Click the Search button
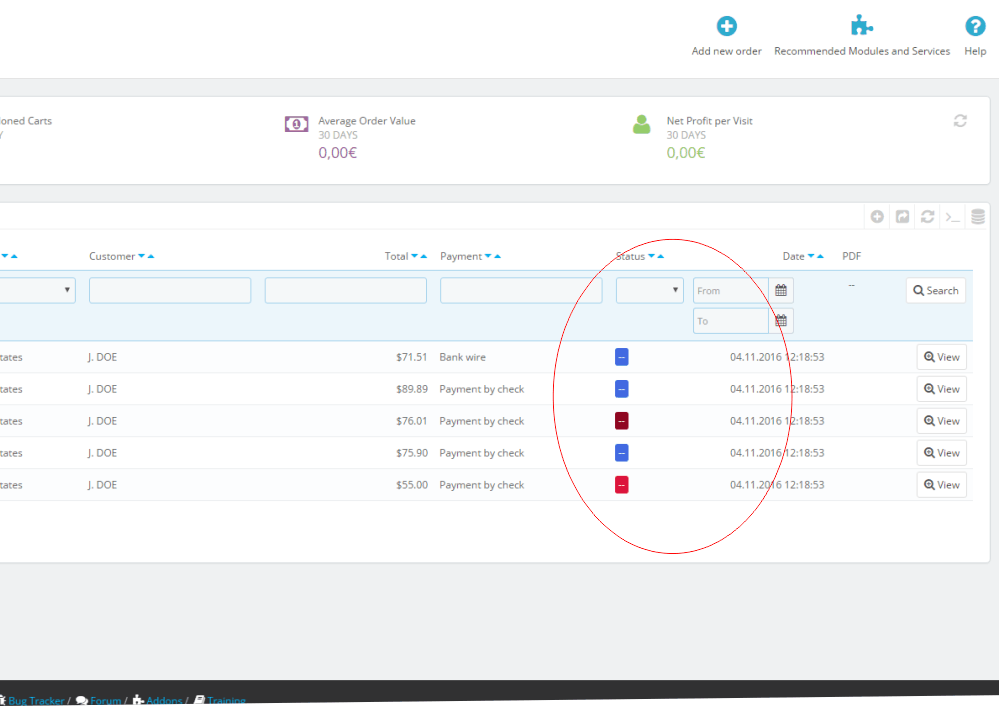Image resolution: width=999 pixels, height=706 pixels. [936, 291]
